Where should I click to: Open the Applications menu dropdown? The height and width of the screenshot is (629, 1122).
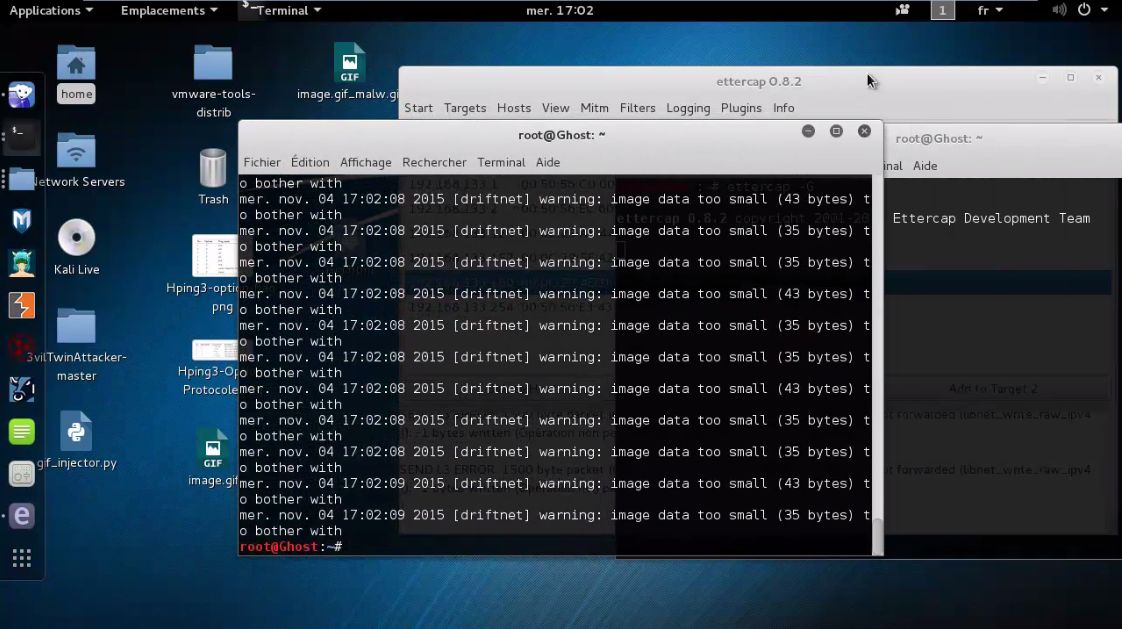coord(51,10)
